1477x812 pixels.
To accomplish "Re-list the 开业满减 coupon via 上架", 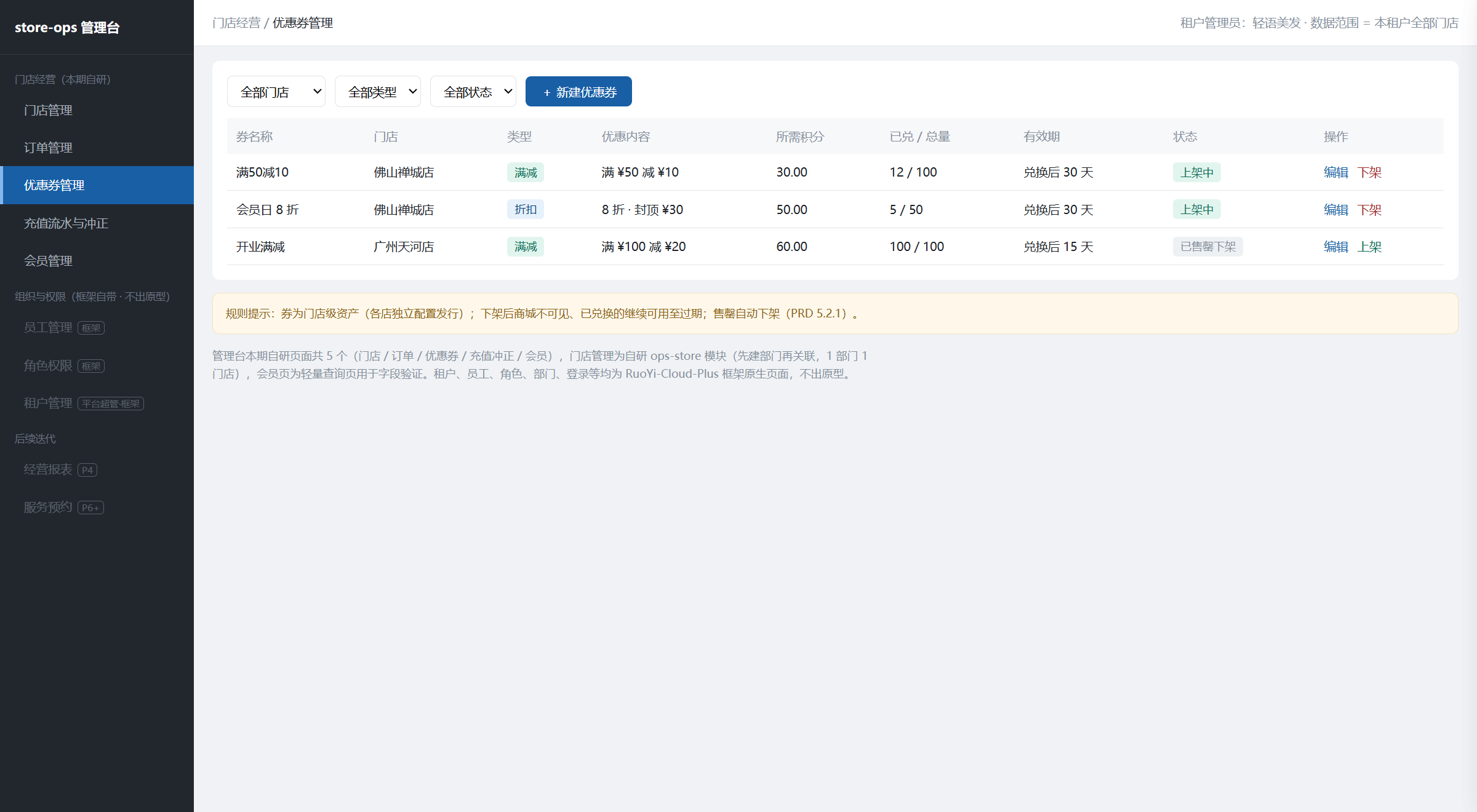I will click(x=1369, y=247).
